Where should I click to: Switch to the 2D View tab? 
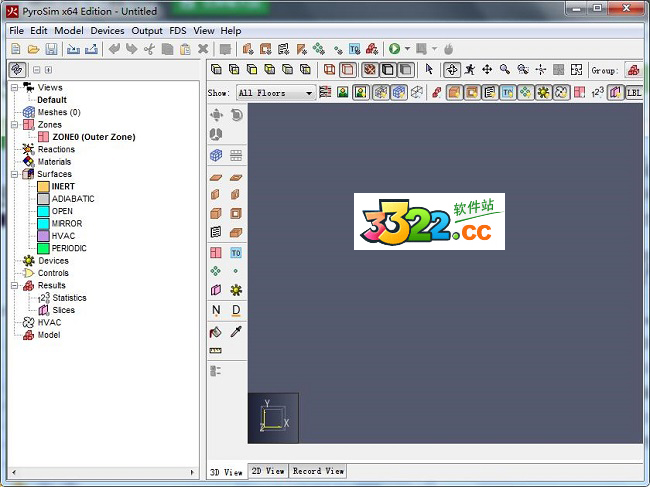[268, 471]
